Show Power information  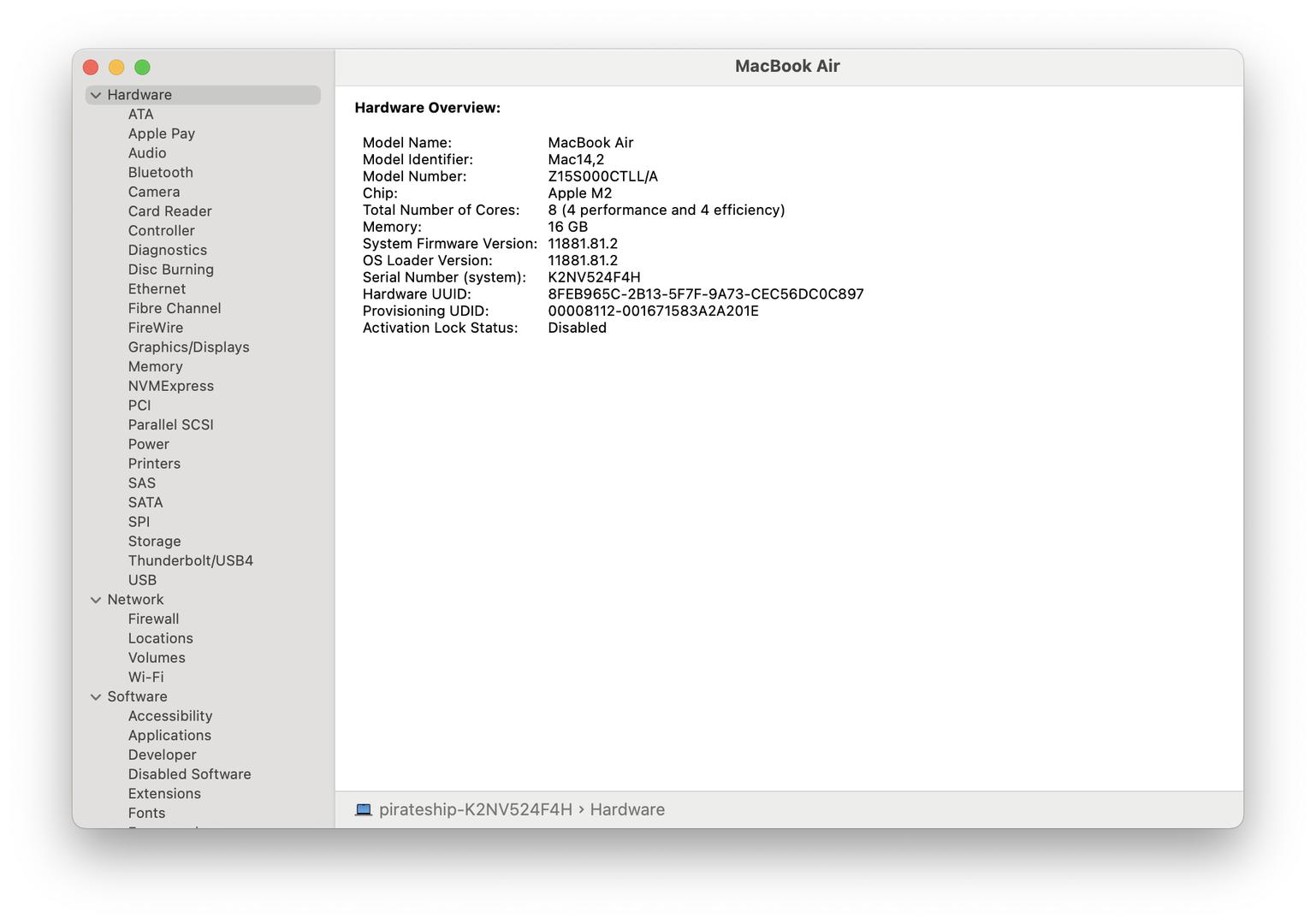[x=149, y=444]
